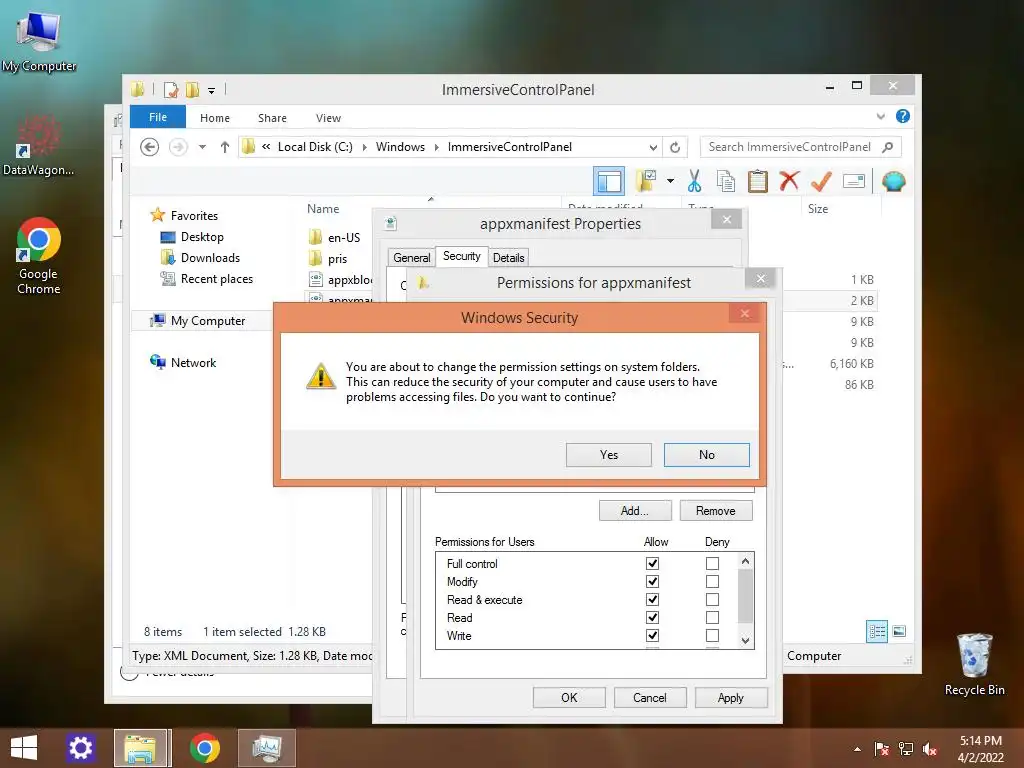The height and width of the screenshot is (768, 1024).
Task: Check Deny for Modify
Action: coord(712,581)
